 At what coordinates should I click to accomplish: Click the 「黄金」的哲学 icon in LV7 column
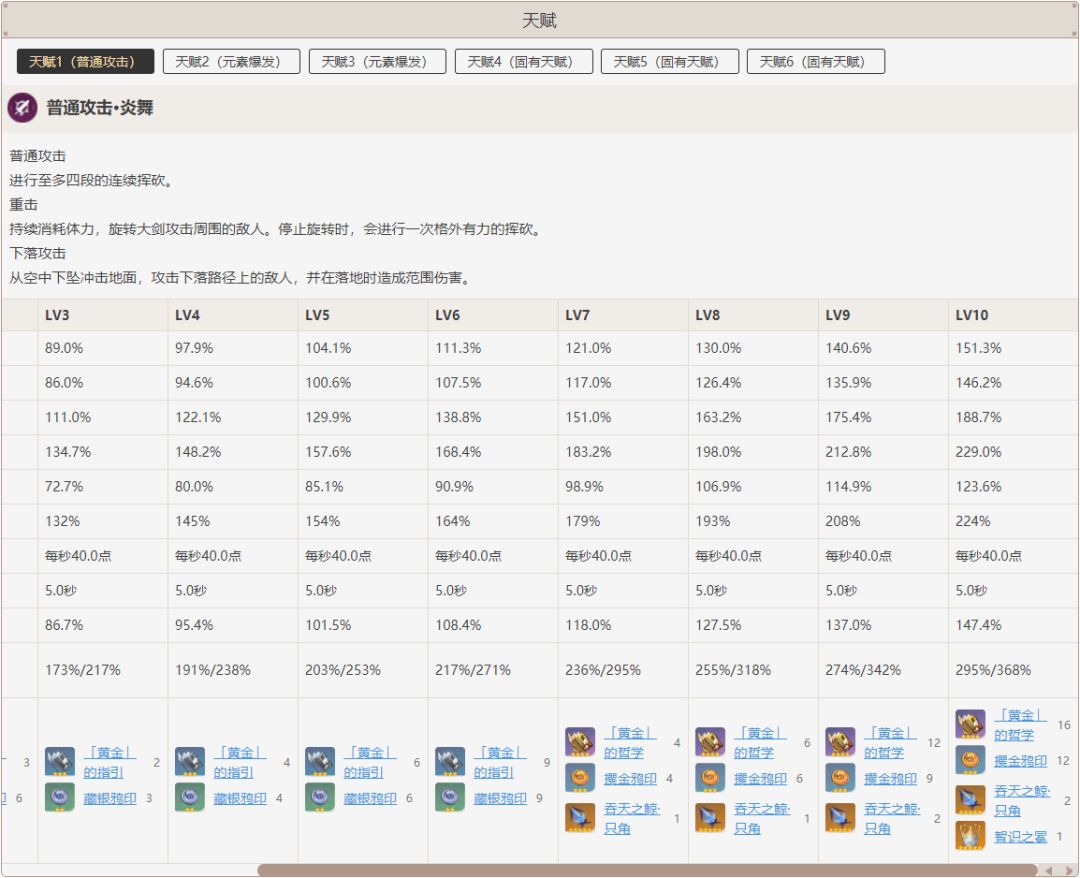click(580, 742)
